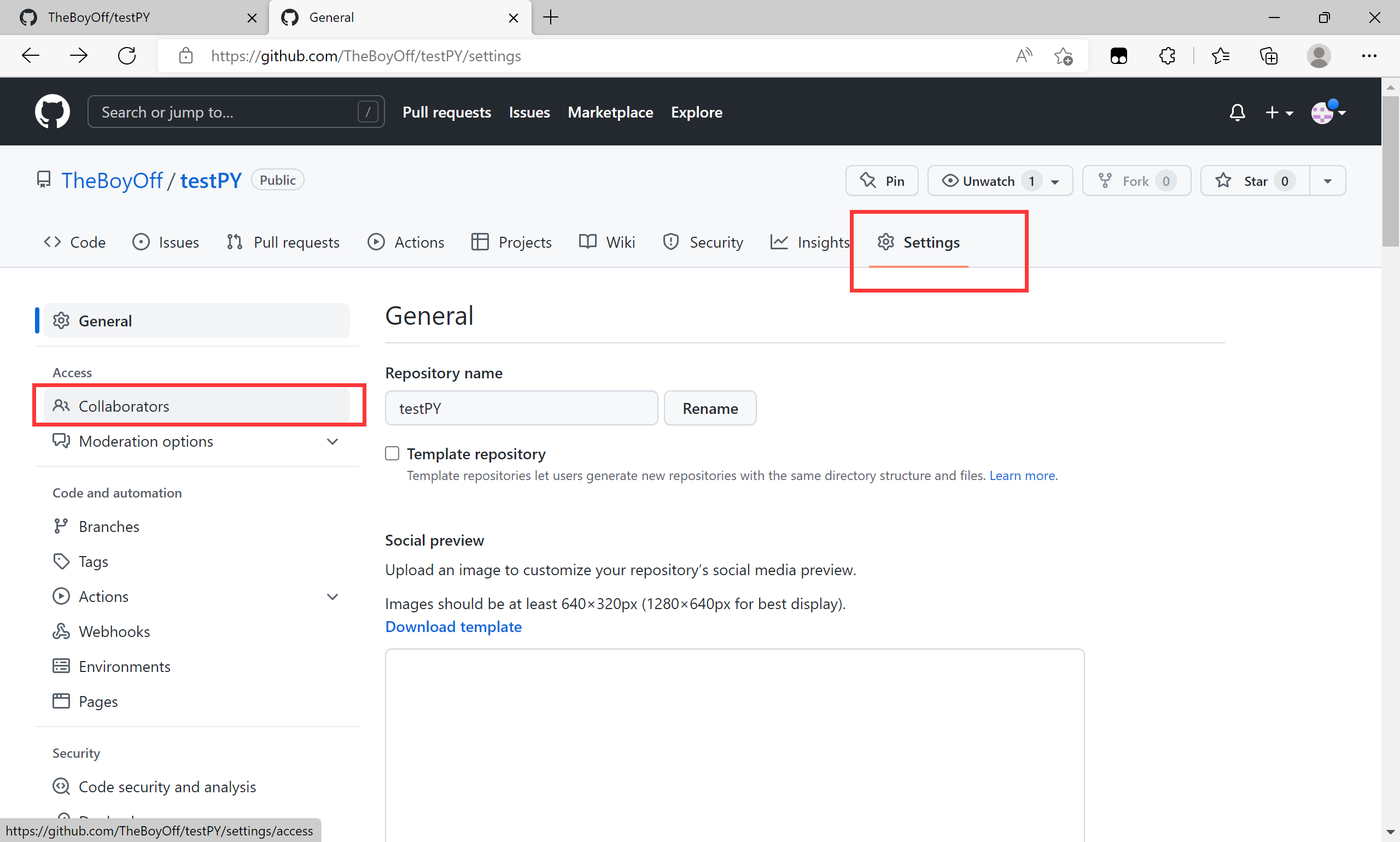Follow the Download template link
This screenshot has height=842, width=1400.
(x=453, y=627)
